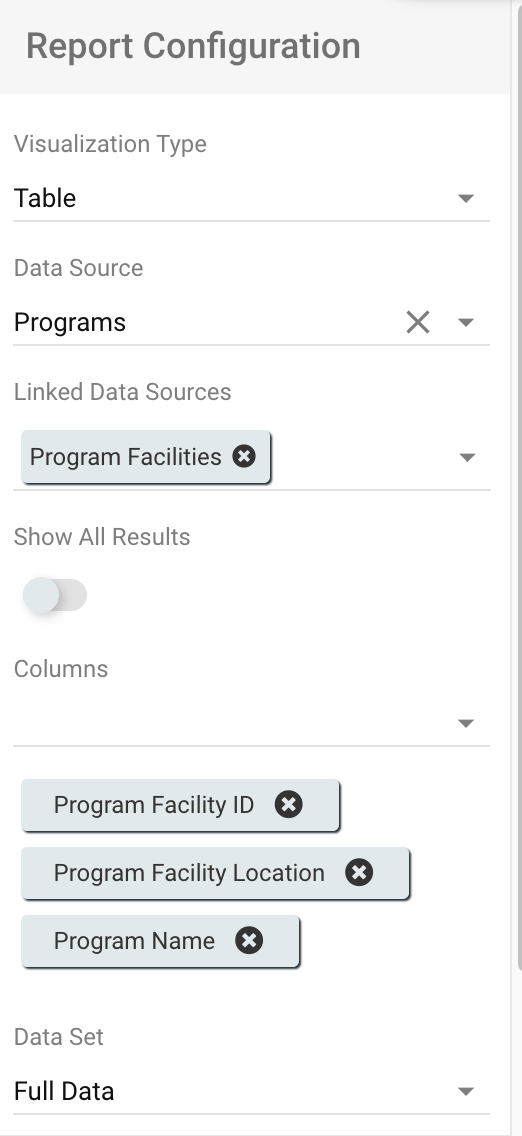Image resolution: width=522 pixels, height=1136 pixels.
Task: Click the Programs data source field
Action: [206, 322]
